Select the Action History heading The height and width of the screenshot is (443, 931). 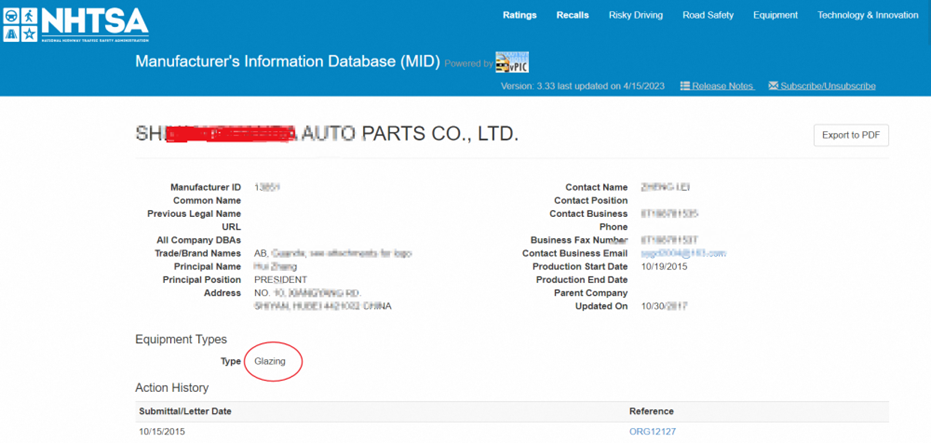tap(172, 388)
